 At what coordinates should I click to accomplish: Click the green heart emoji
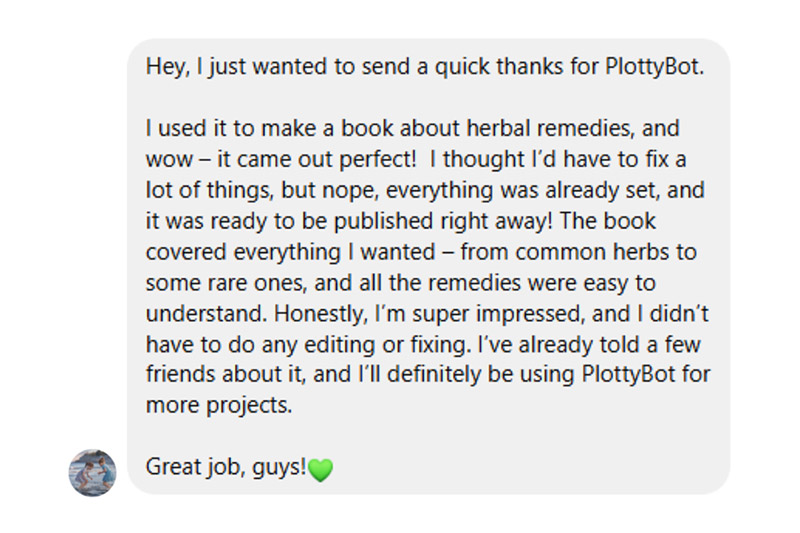tap(320, 470)
